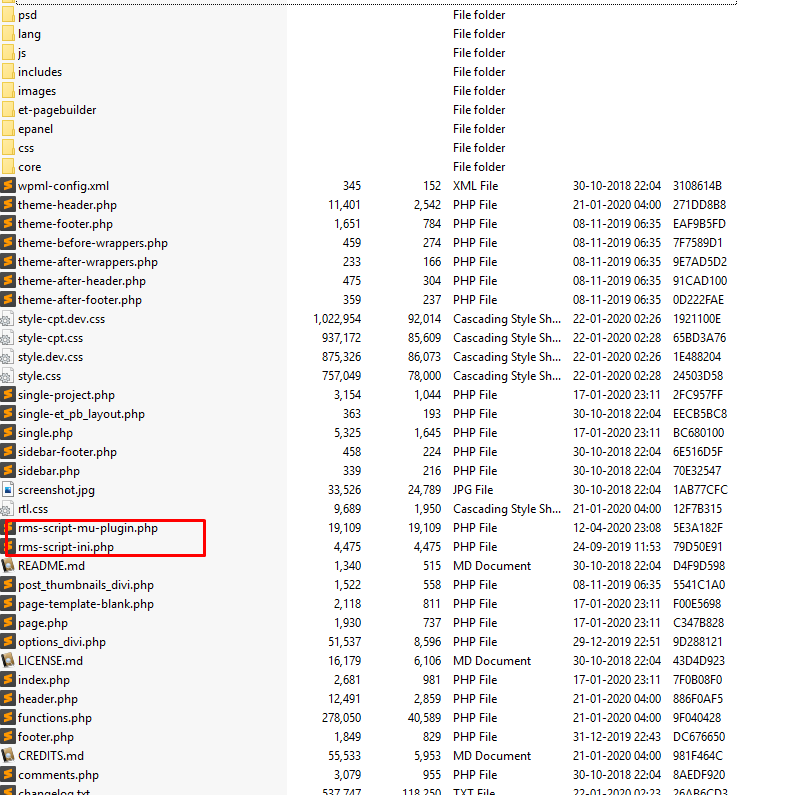
Task: Click file name single-project.php
Action: click(66, 395)
